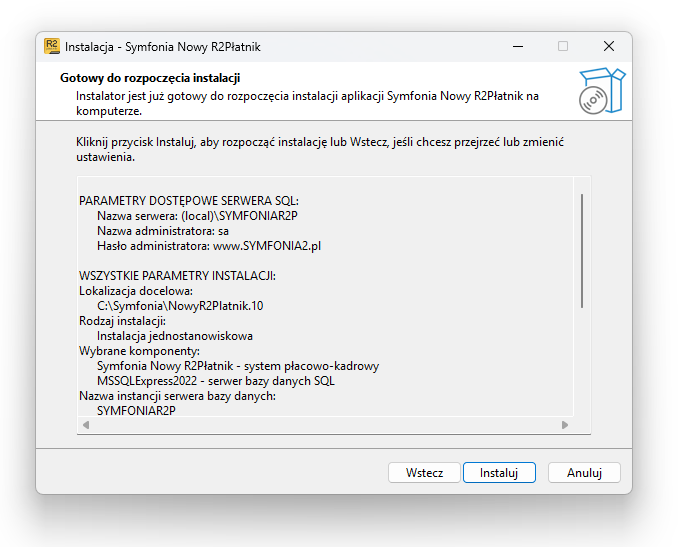Click the 'Instalator jest już gotowy' description text
Image resolution: width=678 pixels, height=547 pixels.
(307, 103)
